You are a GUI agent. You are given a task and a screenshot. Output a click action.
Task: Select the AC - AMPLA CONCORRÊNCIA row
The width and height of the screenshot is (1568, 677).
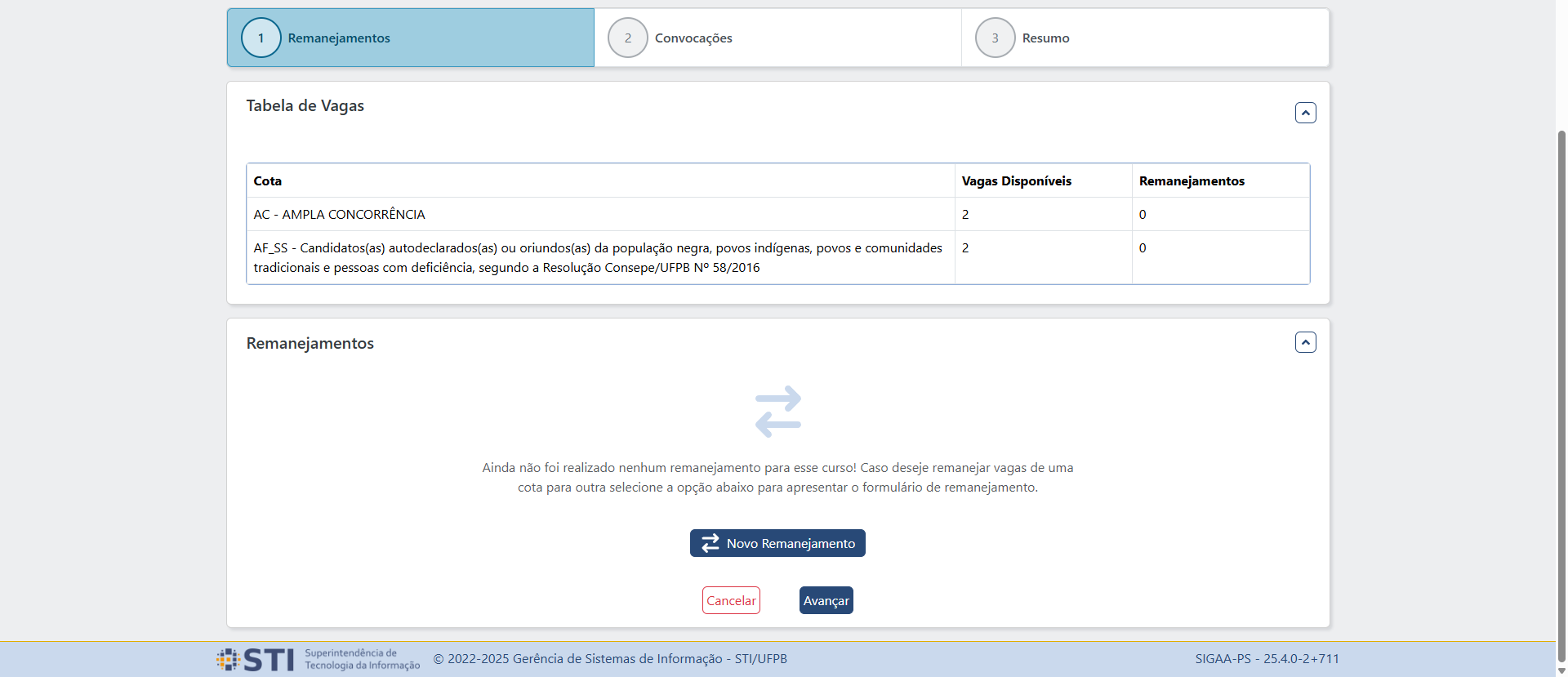[x=339, y=215]
